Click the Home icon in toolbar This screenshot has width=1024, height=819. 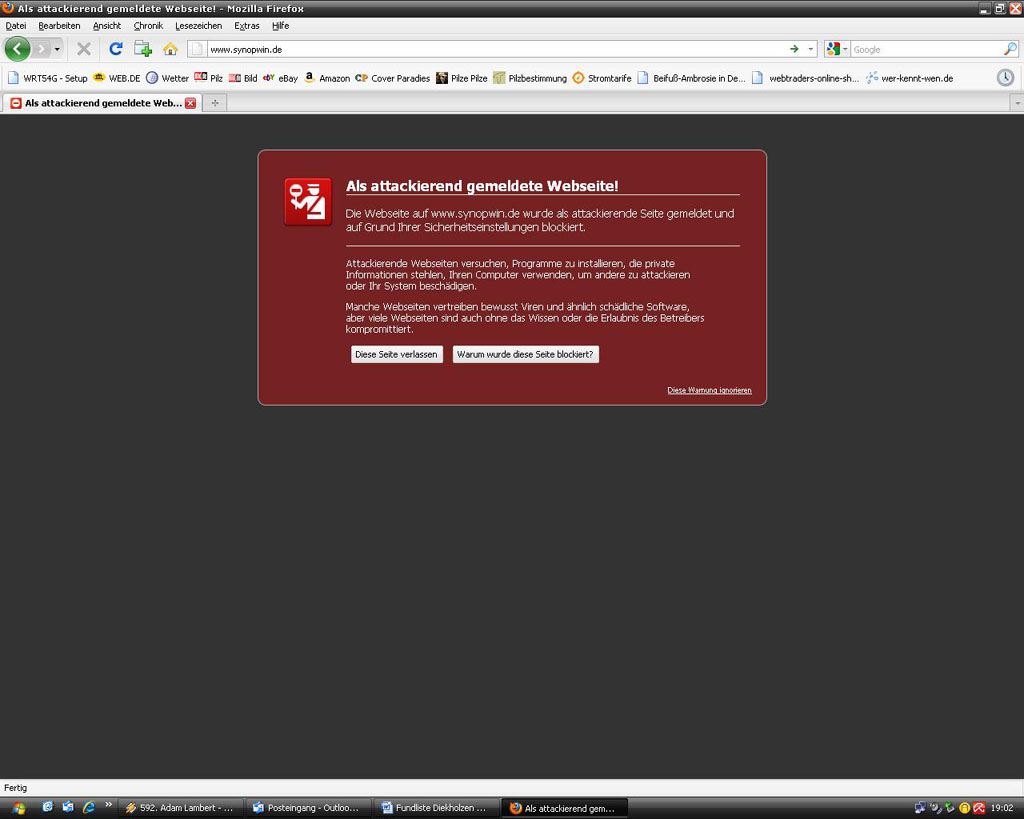coord(170,49)
